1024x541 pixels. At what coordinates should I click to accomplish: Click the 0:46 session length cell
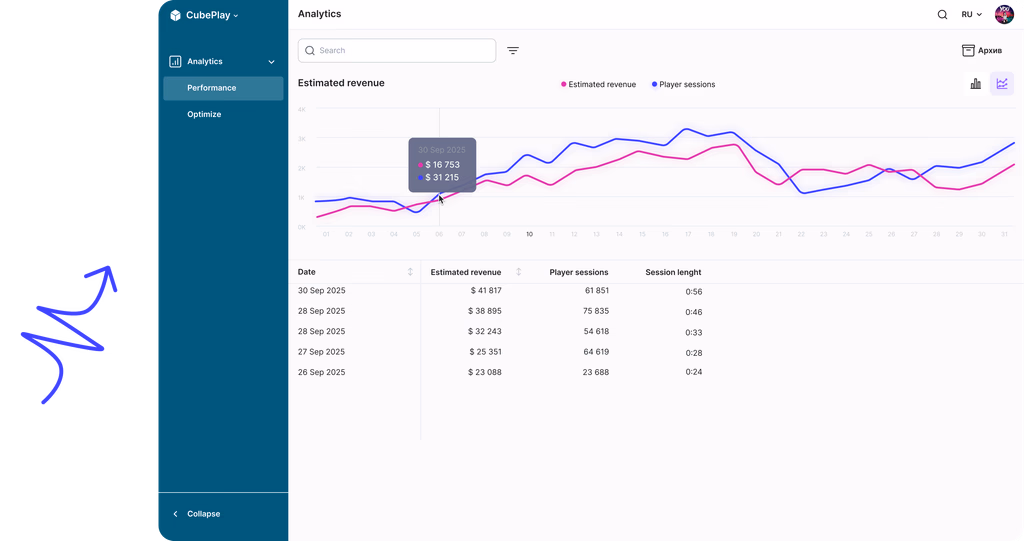(694, 312)
